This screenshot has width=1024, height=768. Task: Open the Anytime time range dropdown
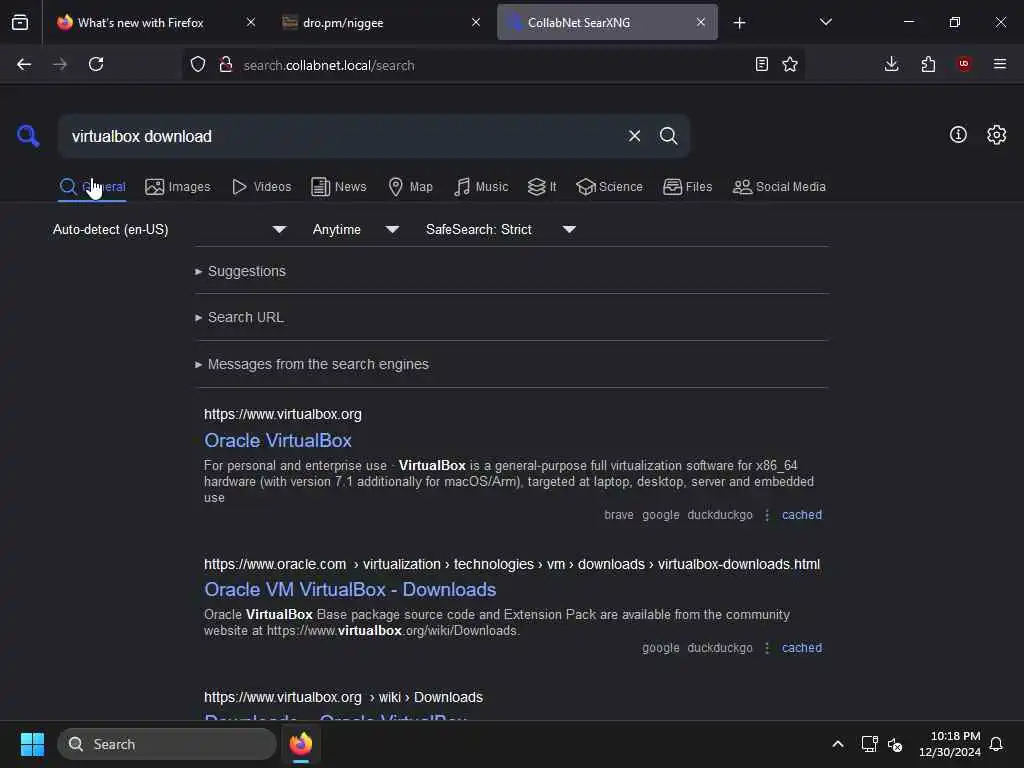[x=355, y=229]
